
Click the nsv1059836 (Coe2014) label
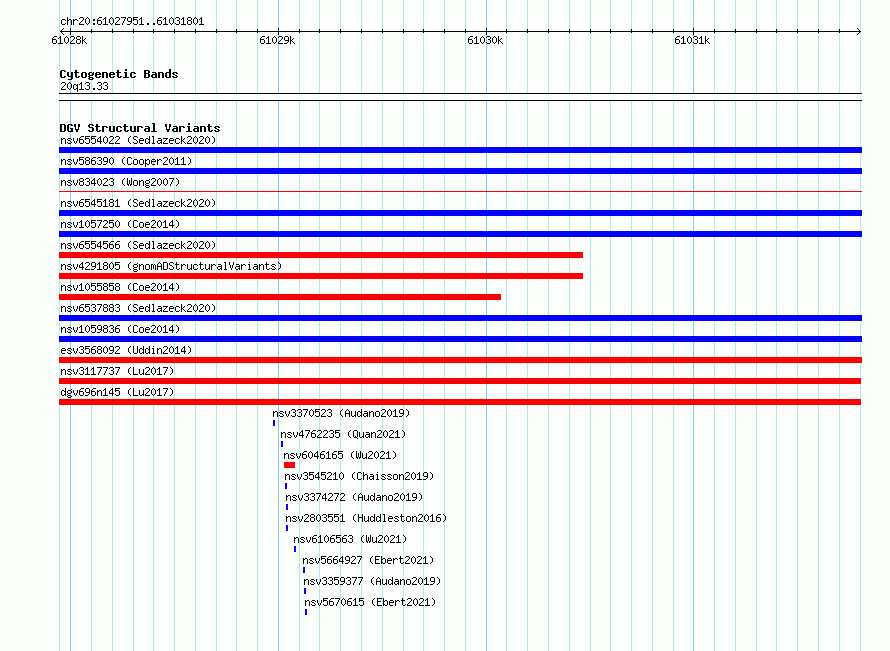click(x=120, y=329)
